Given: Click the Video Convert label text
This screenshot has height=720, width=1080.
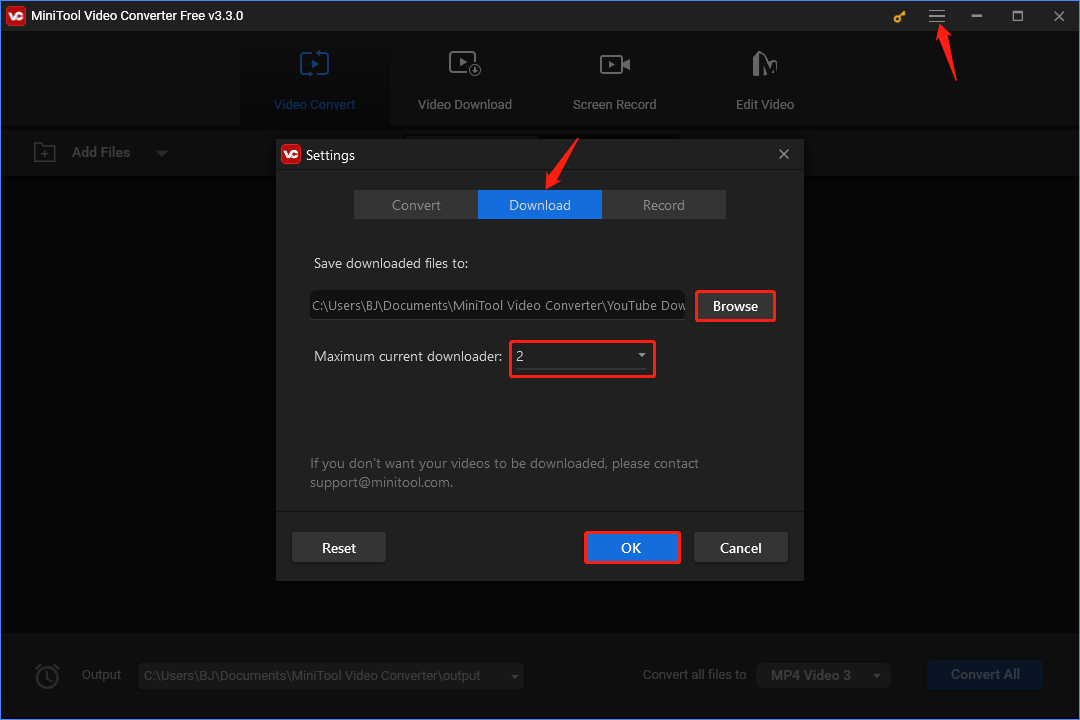Looking at the screenshot, I should (x=314, y=105).
